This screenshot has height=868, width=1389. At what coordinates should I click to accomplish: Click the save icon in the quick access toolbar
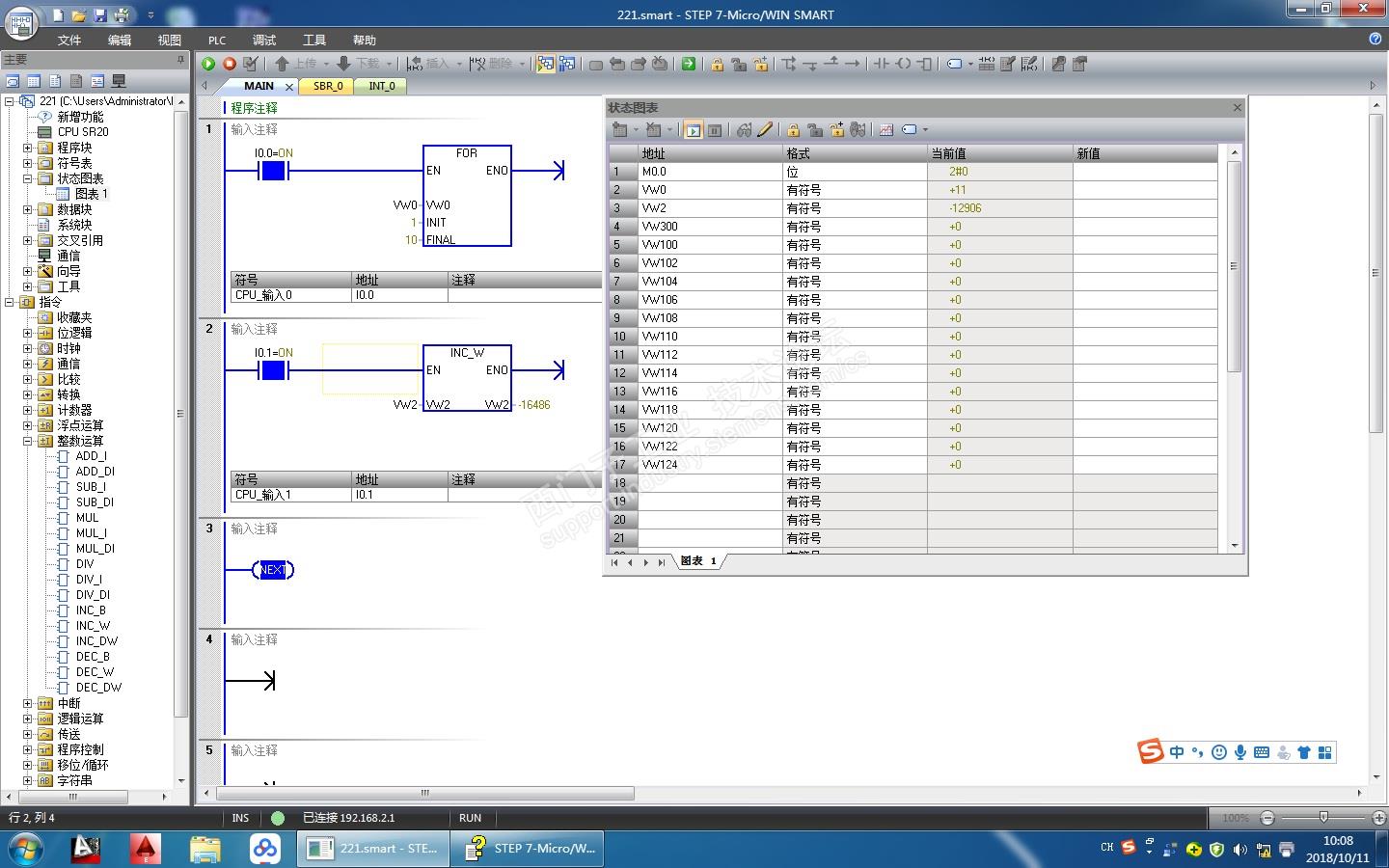click(x=100, y=15)
